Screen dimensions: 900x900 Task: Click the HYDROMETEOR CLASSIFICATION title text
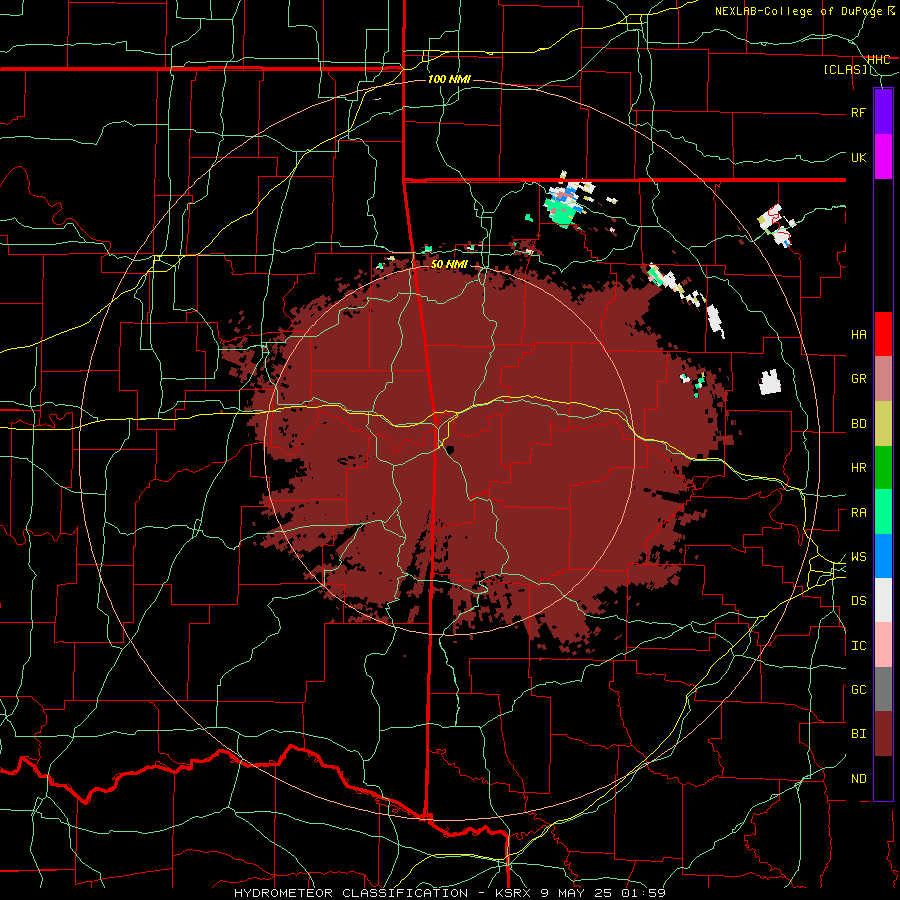pos(351,893)
